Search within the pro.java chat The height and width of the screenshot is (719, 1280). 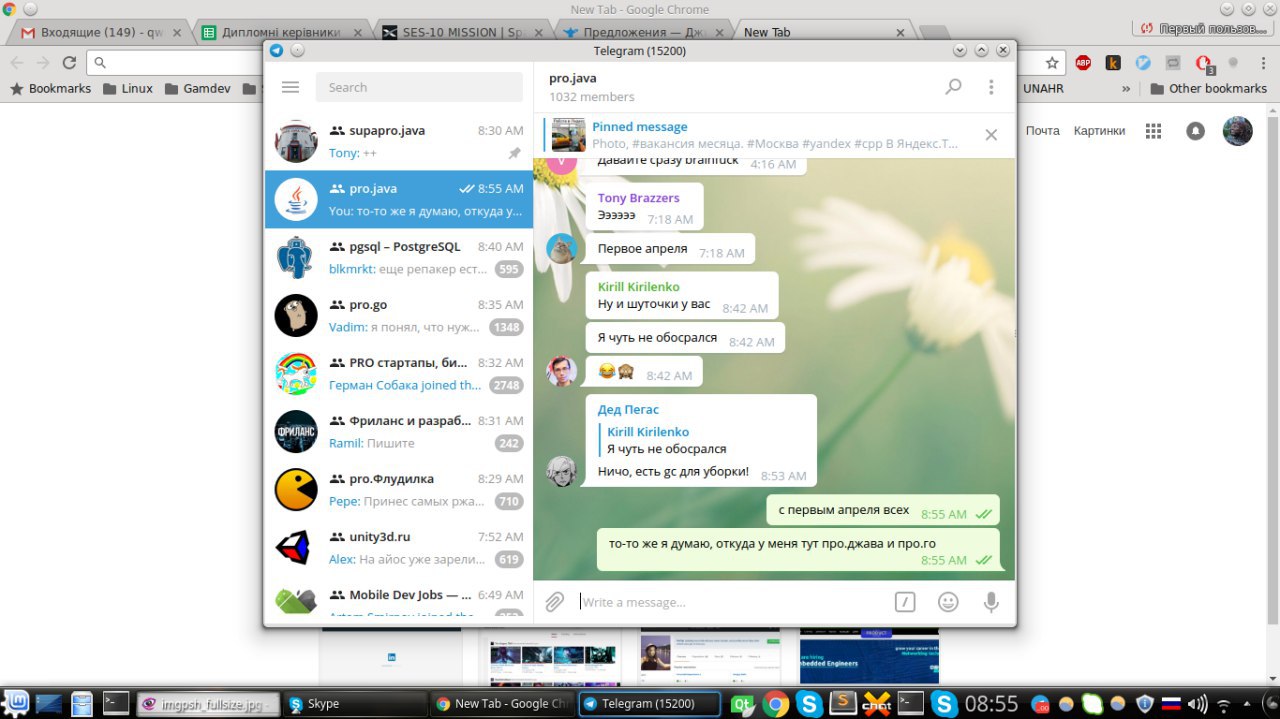953,87
